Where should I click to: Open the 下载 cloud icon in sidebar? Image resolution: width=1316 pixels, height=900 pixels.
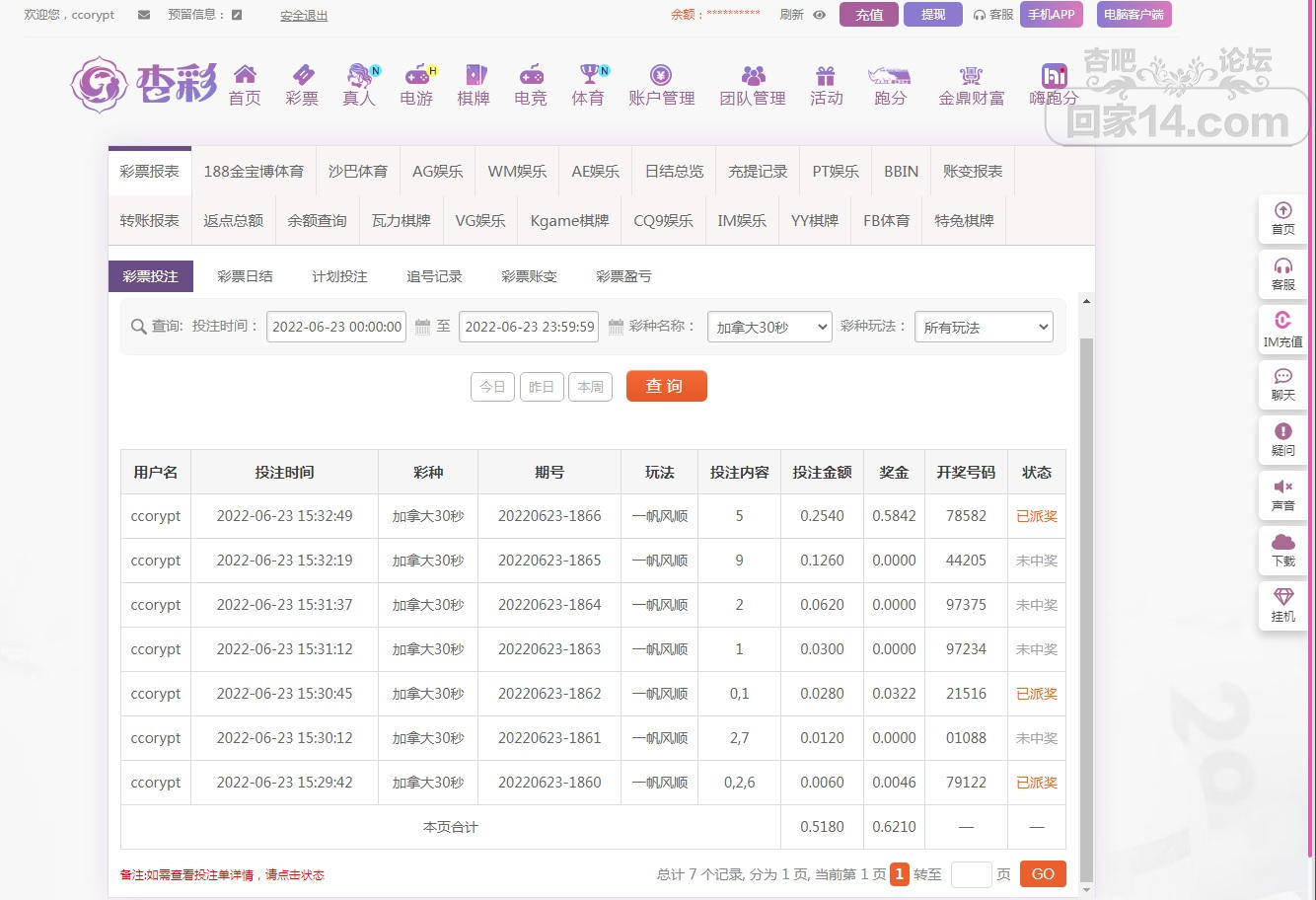1282,543
